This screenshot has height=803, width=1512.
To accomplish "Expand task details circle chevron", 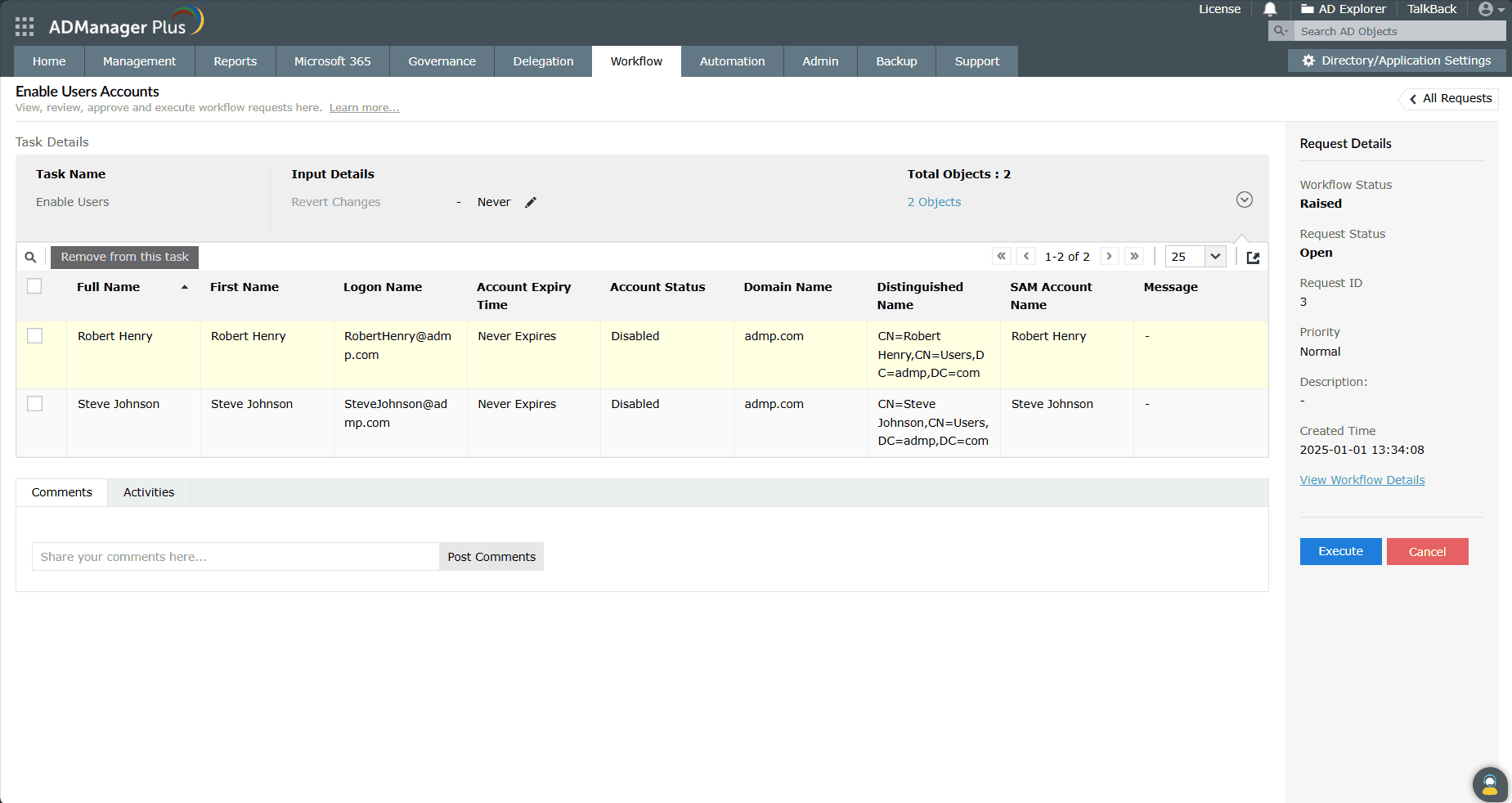I will click(1245, 200).
